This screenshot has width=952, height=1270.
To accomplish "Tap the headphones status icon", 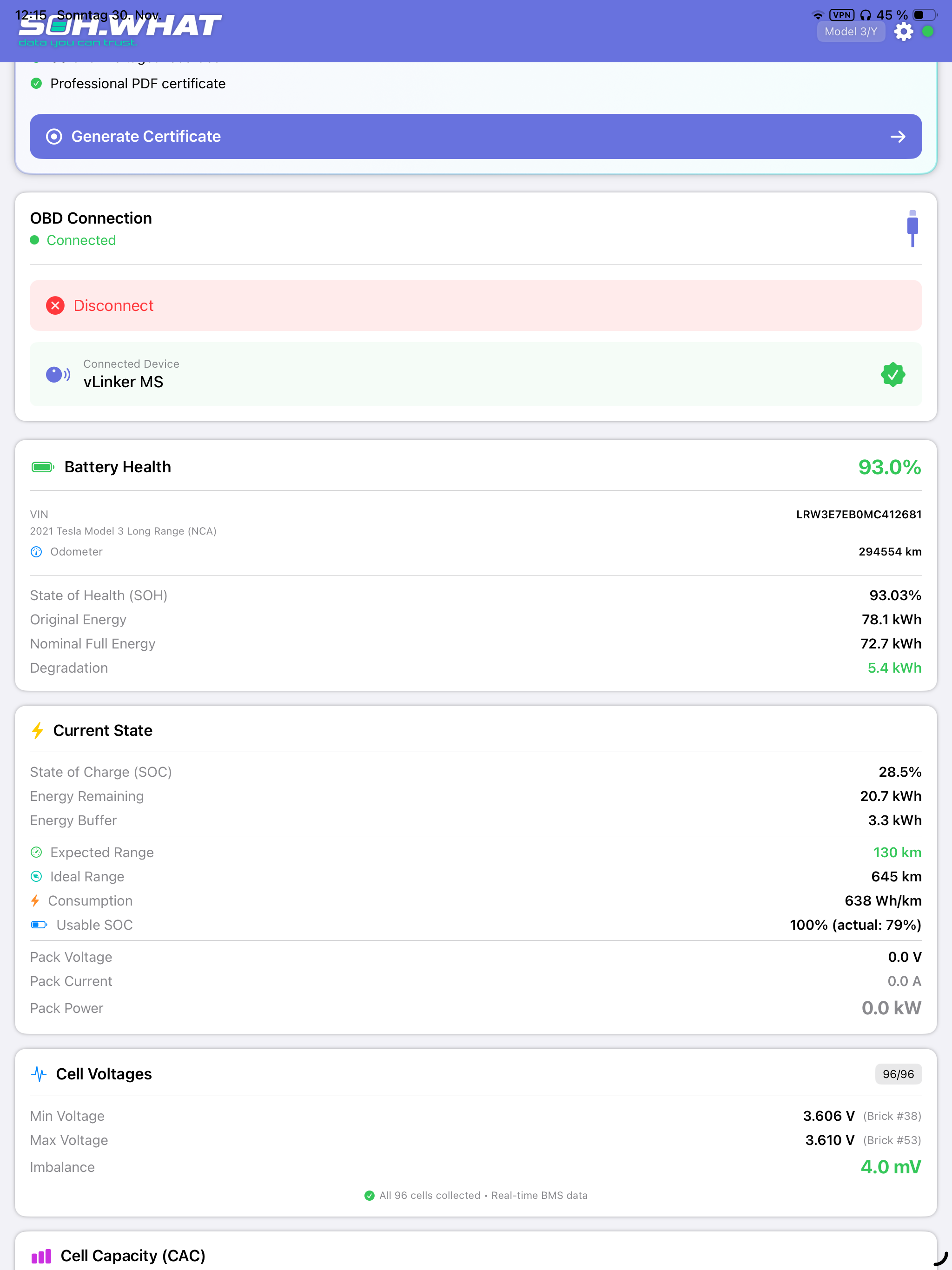I will [865, 15].
